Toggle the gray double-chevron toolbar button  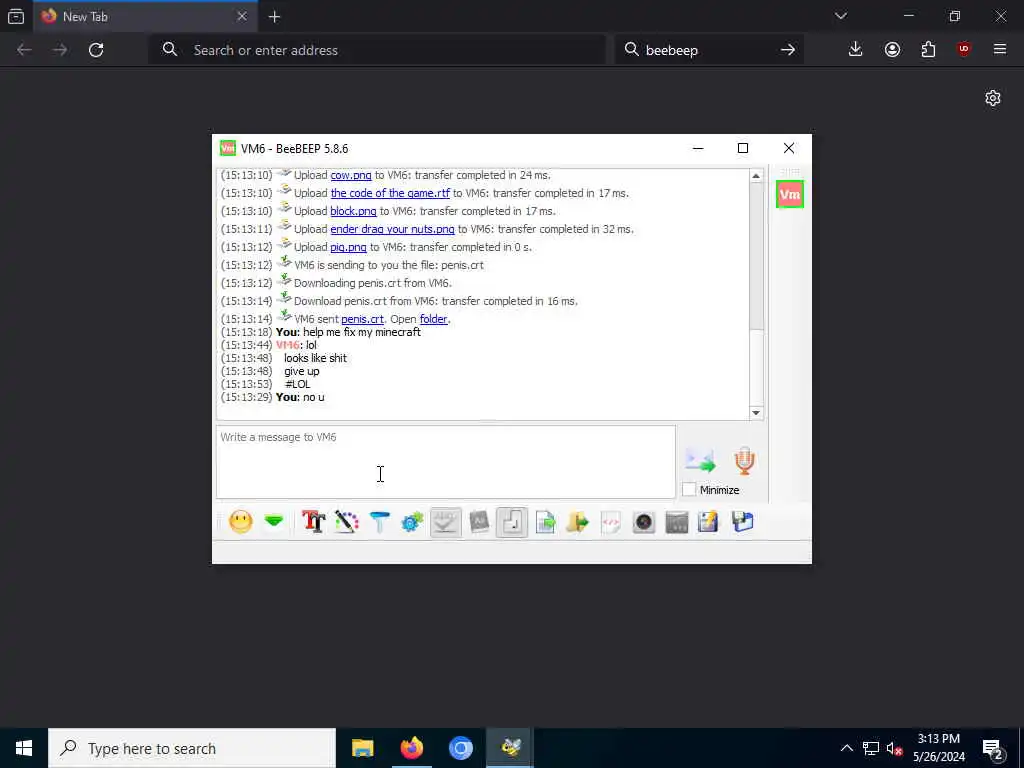445,522
